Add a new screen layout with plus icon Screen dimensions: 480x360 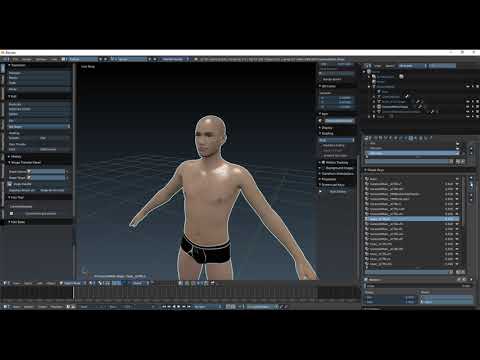tap(101, 59)
